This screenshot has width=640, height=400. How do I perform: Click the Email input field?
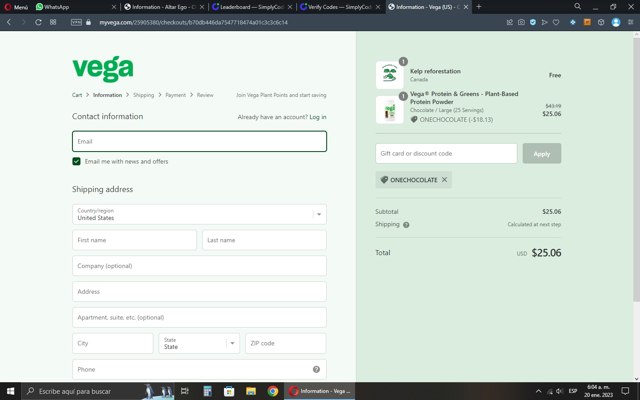point(199,141)
